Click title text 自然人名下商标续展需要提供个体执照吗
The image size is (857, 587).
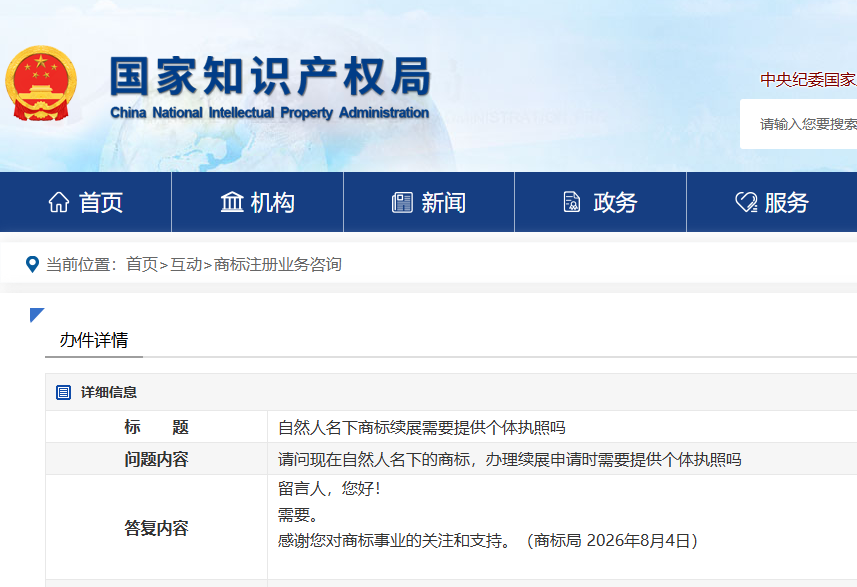(421, 427)
